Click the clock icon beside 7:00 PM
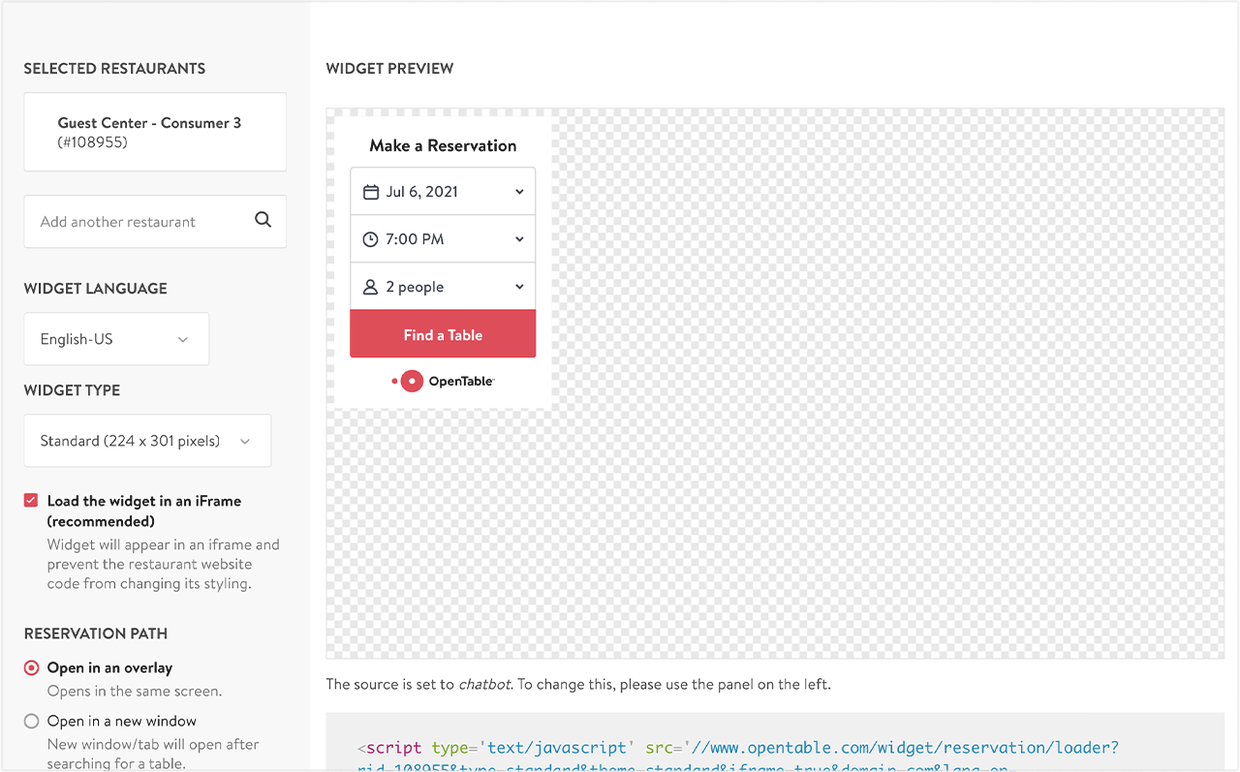1240x772 pixels. point(368,238)
